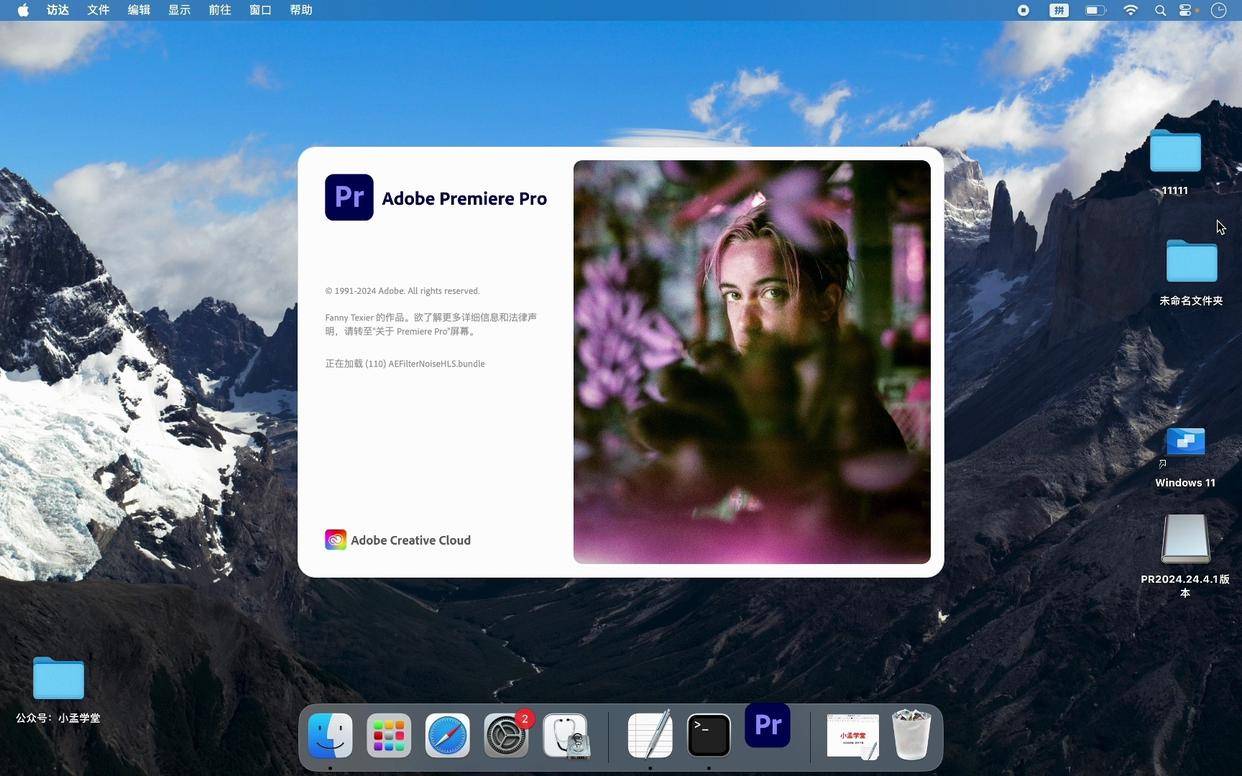1242x776 pixels.
Task: Launch Terminal from the Dock
Action: click(x=709, y=736)
